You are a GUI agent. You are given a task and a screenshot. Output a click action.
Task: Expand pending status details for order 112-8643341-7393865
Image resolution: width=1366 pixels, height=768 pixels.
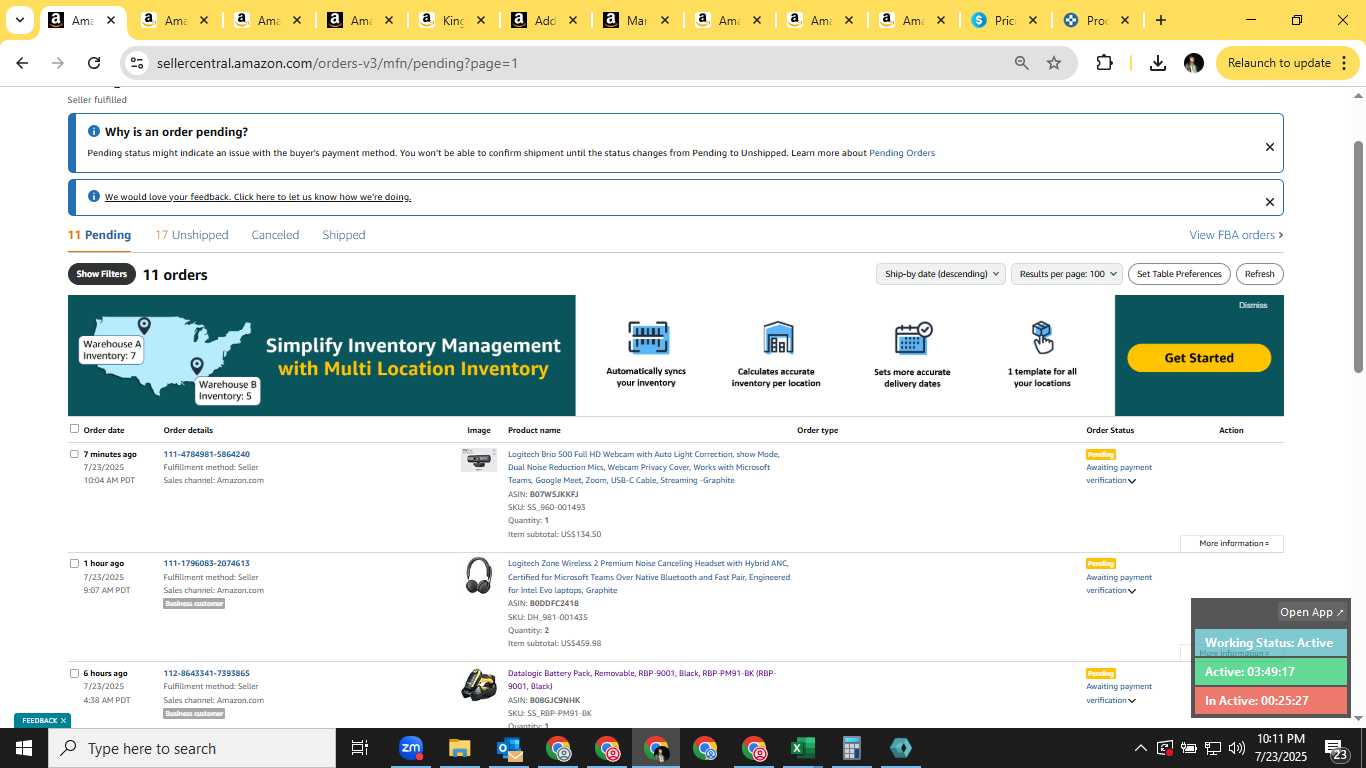pos(1132,701)
